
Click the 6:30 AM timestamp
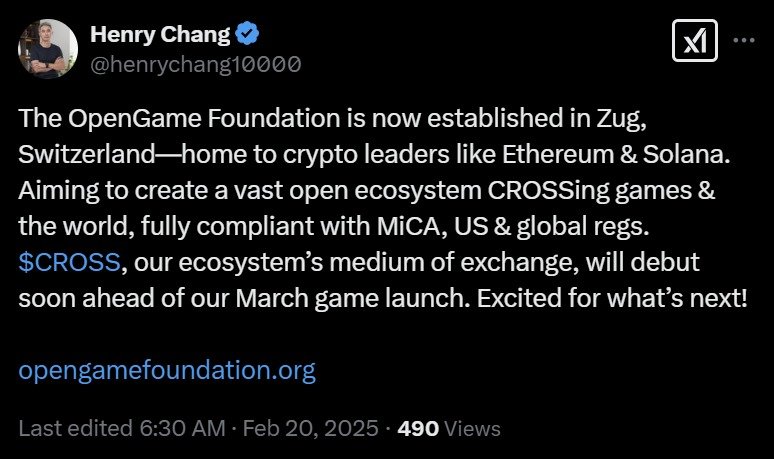(x=183, y=428)
